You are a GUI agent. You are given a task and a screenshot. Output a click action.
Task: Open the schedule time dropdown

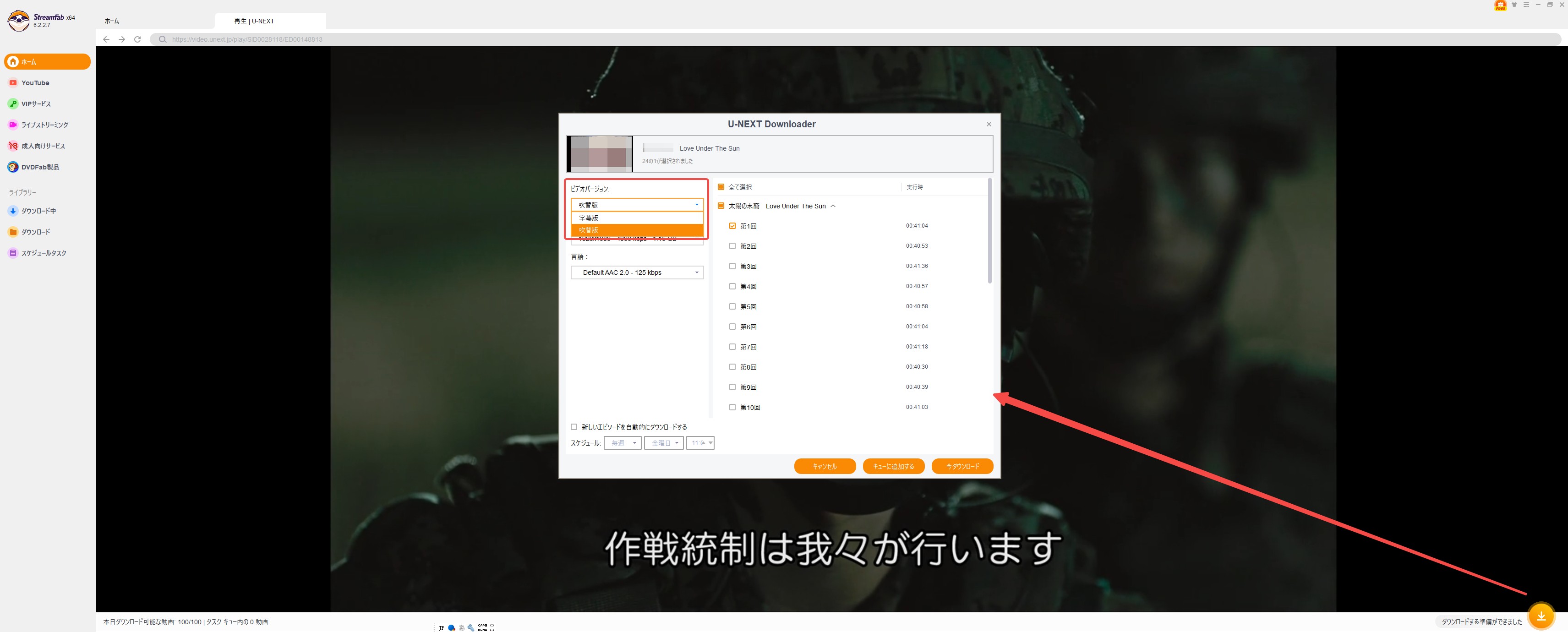[x=700, y=443]
